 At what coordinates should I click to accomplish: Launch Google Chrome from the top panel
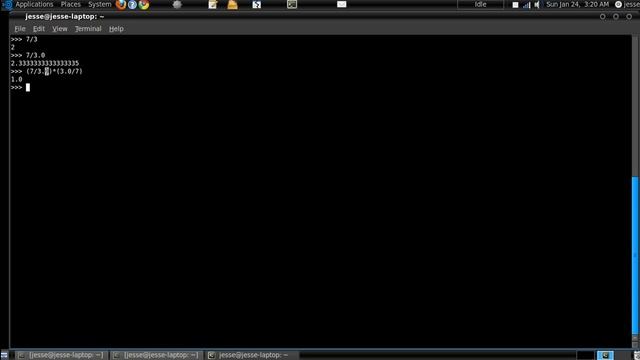(144, 4)
